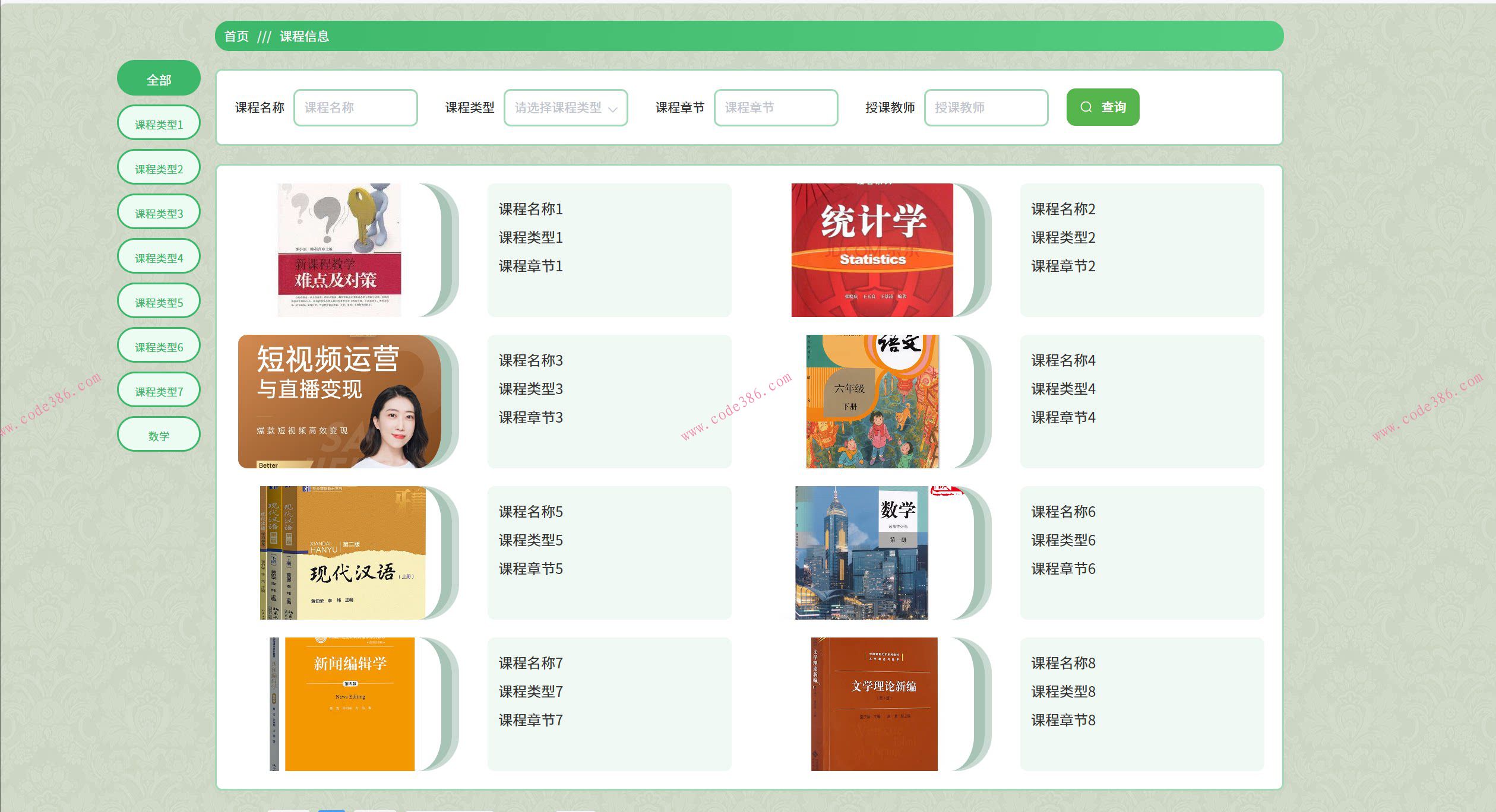
Task: Click the 授课教师 input field
Action: 985,107
